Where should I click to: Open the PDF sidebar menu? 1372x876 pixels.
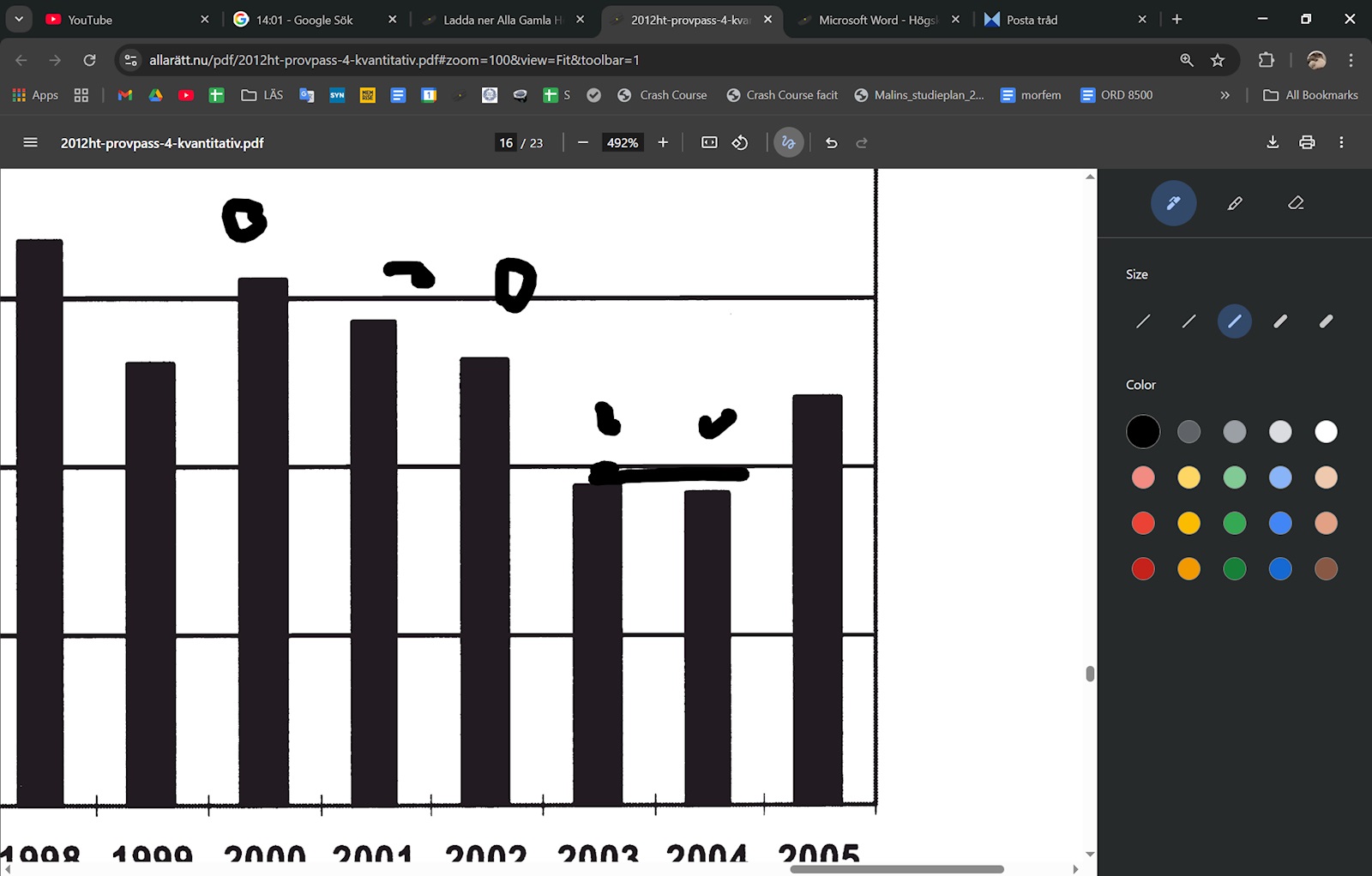(x=30, y=143)
